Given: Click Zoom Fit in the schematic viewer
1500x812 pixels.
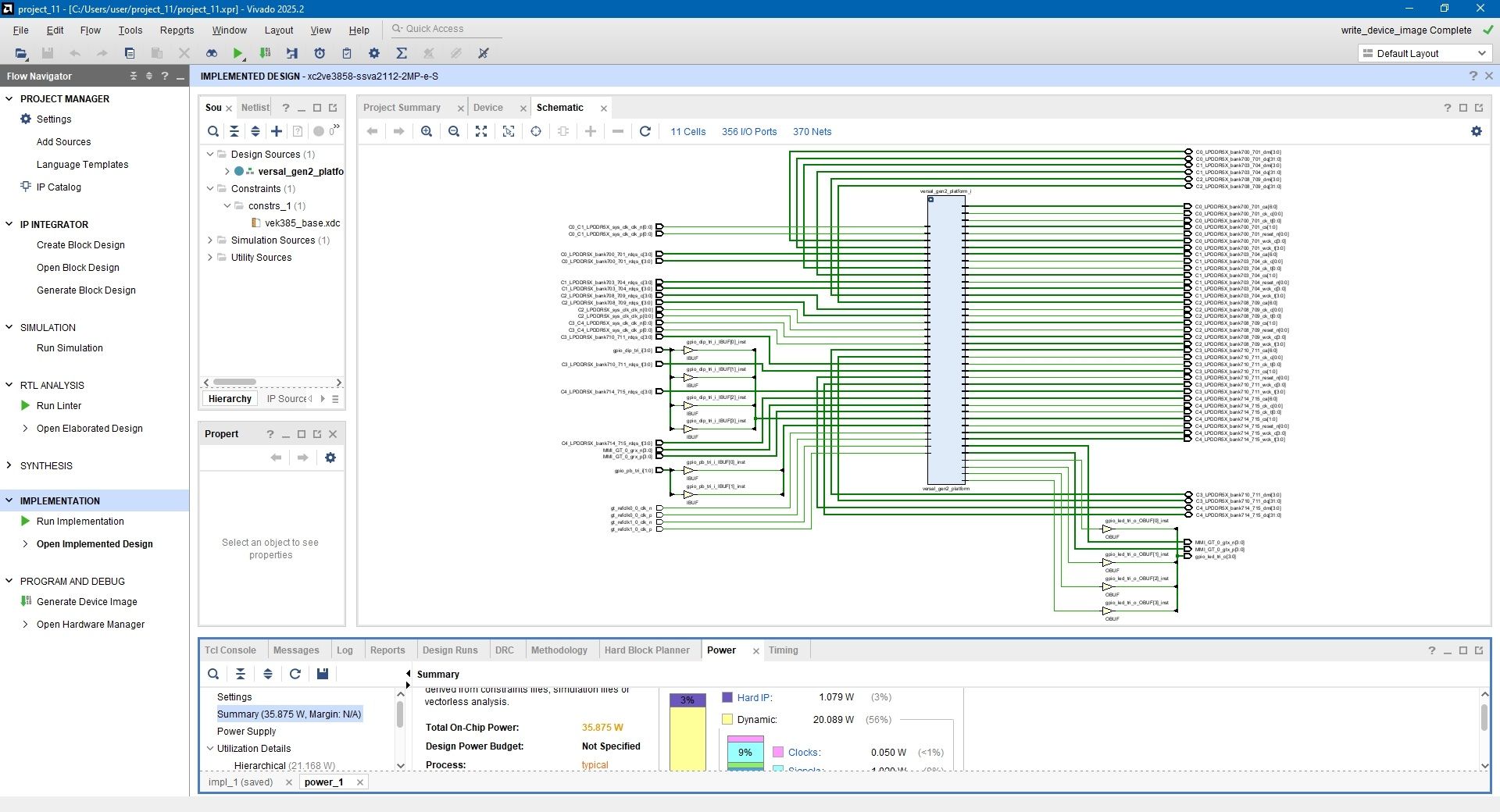Looking at the screenshot, I should tap(481, 131).
